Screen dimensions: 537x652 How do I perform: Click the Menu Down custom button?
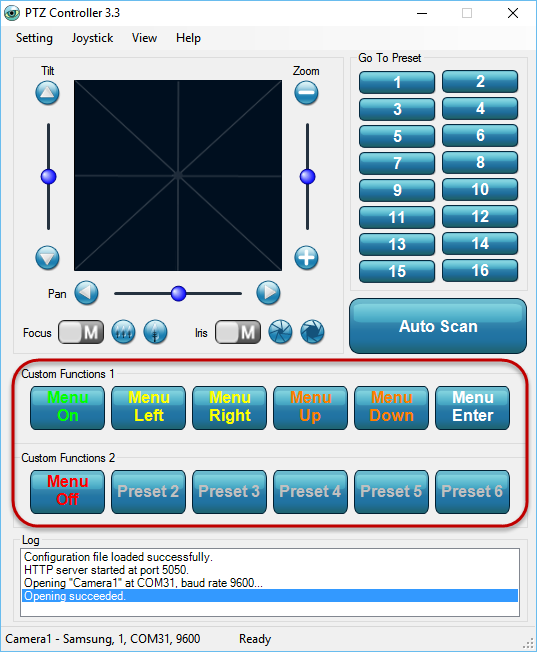(391, 408)
